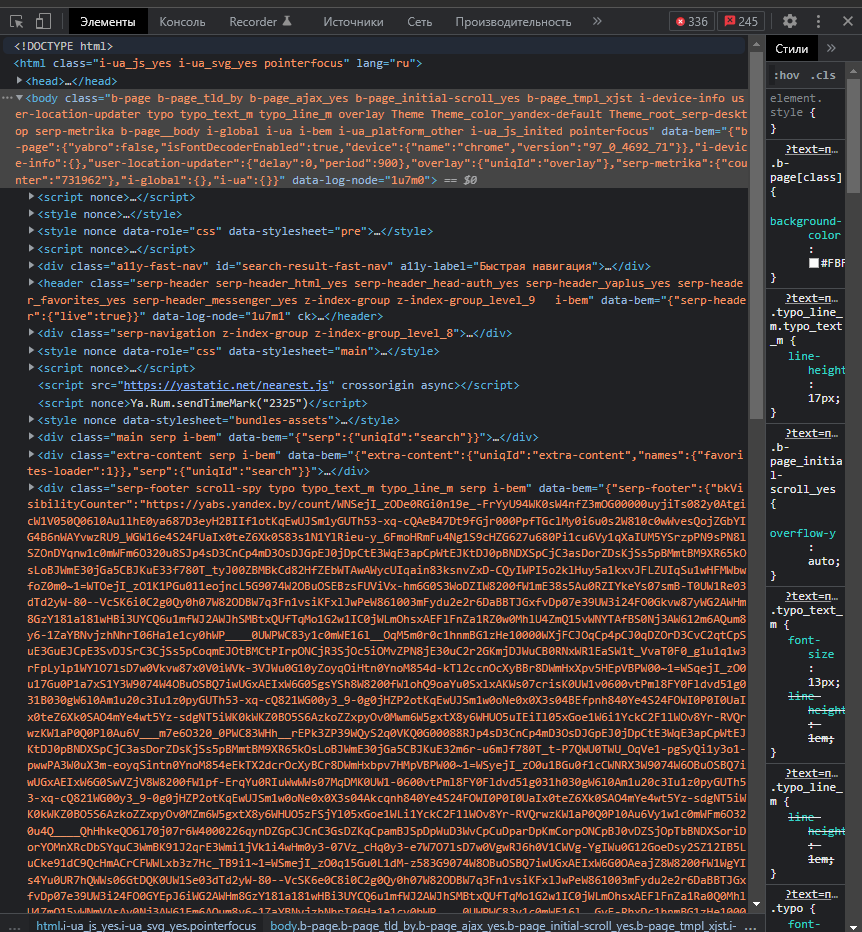Open the Сеть tab
862x932 pixels.
(420, 21)
